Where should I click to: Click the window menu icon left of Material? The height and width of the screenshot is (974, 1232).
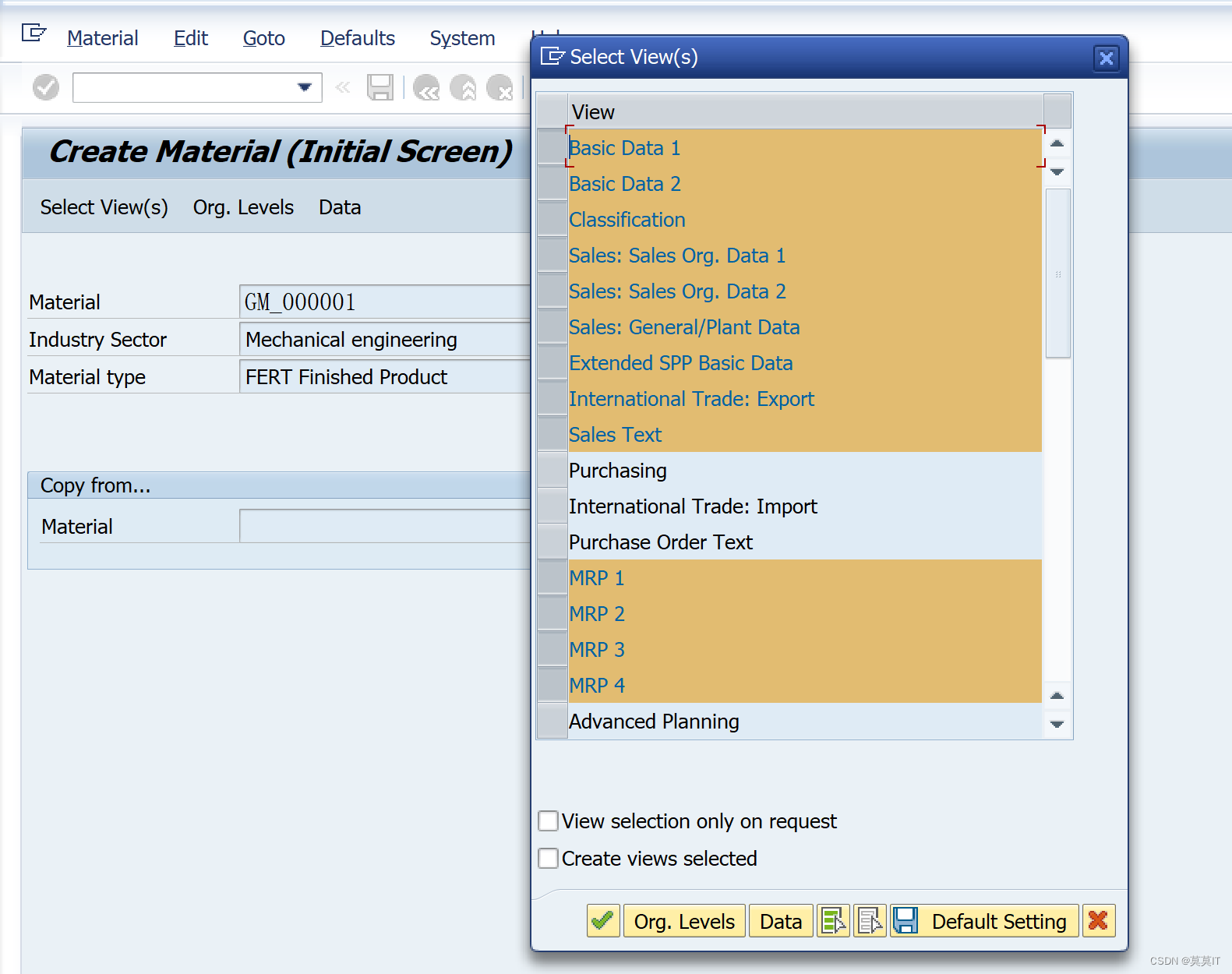point(34,33)
